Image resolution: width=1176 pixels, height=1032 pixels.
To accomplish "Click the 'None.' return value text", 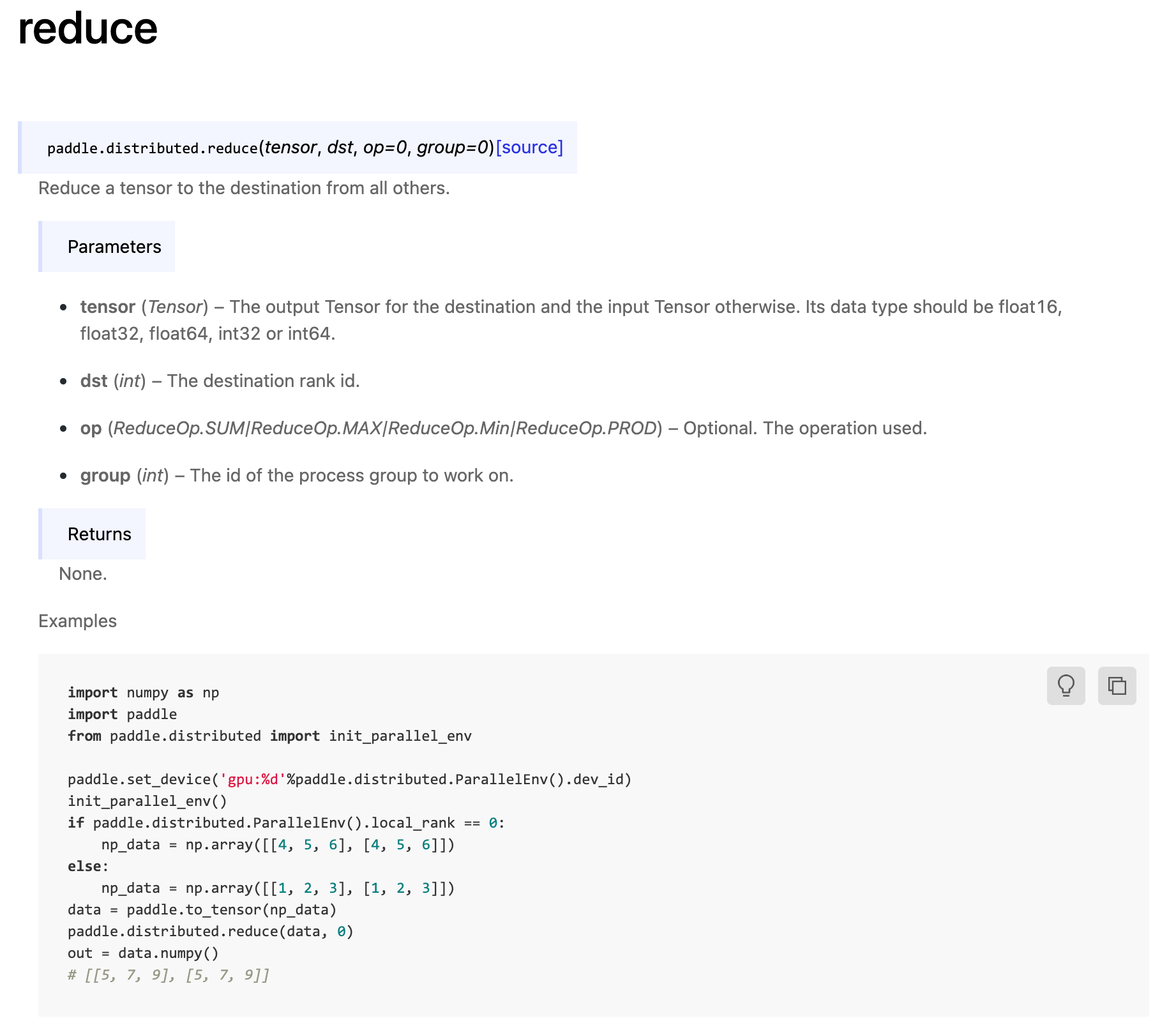I will [83, 574].
